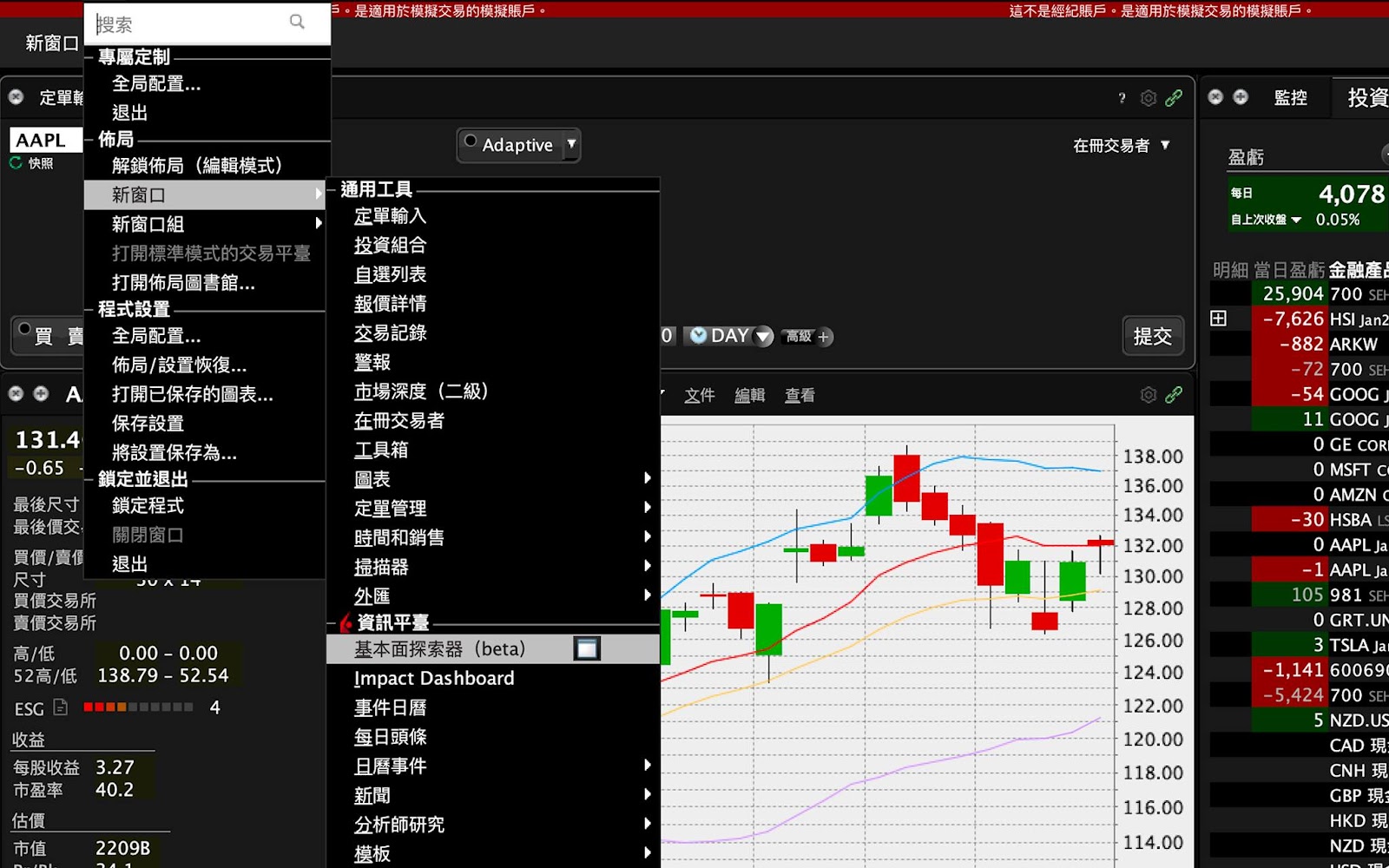
Task: Expand the 掃描器 submenu
Action: point(493,567)
